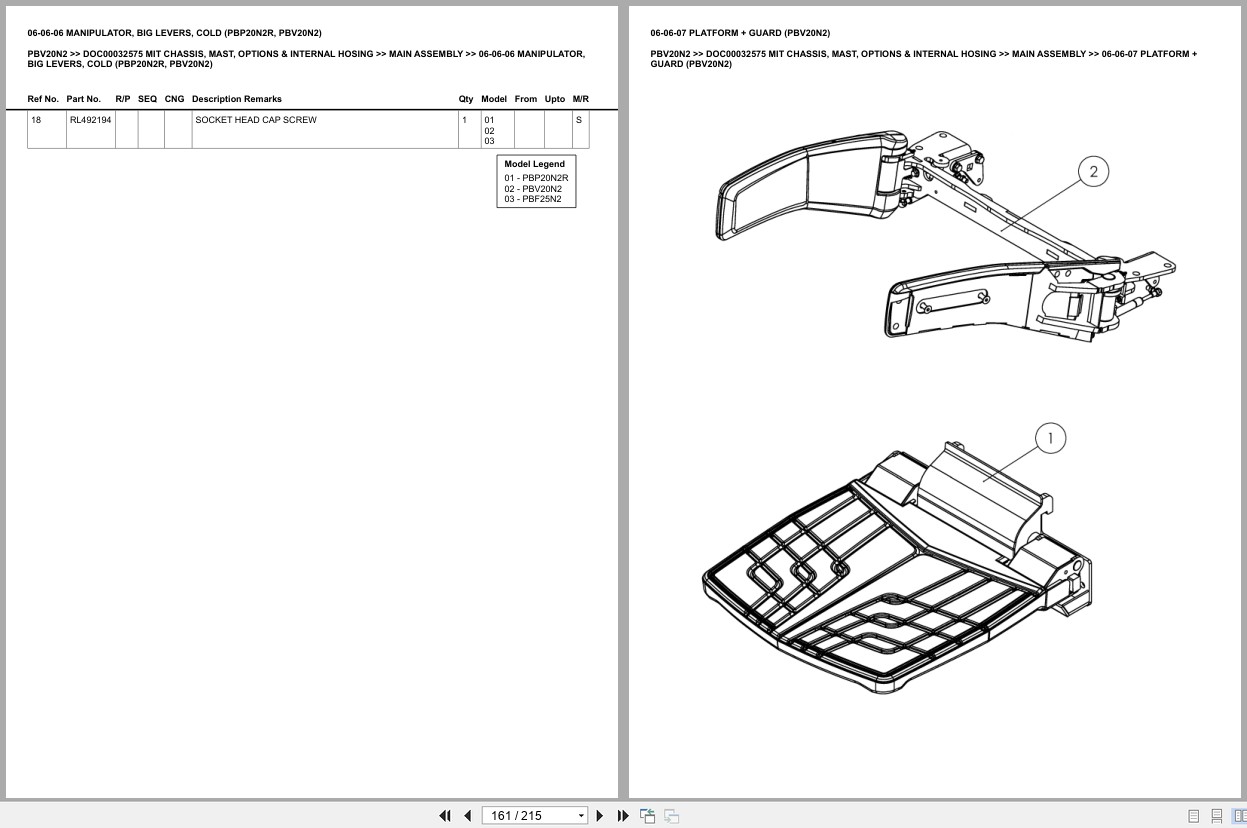Switch to two-page facing view
Viewport: 1247px width, 828px height.
1238,816
